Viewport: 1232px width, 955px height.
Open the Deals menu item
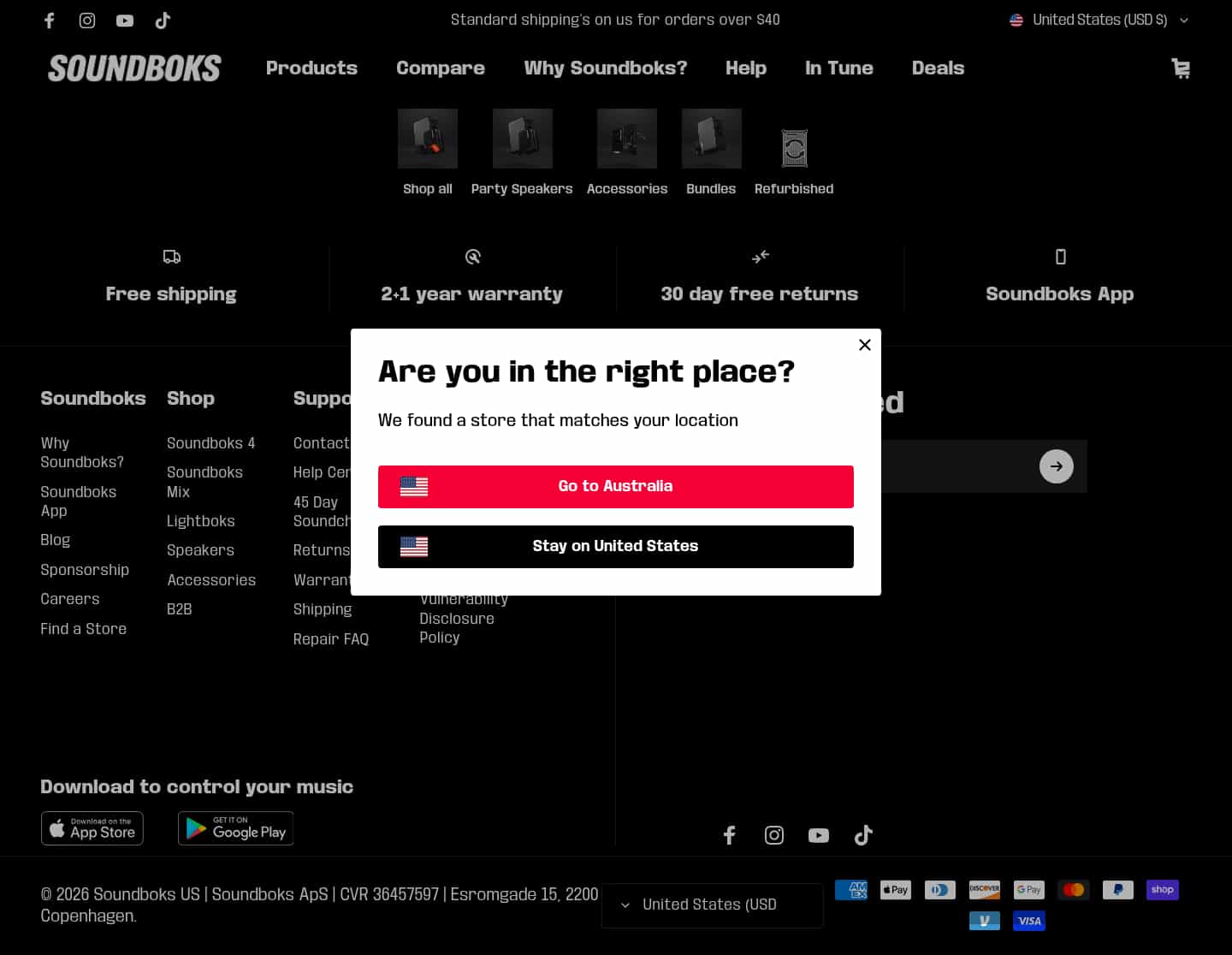point(938,68)
